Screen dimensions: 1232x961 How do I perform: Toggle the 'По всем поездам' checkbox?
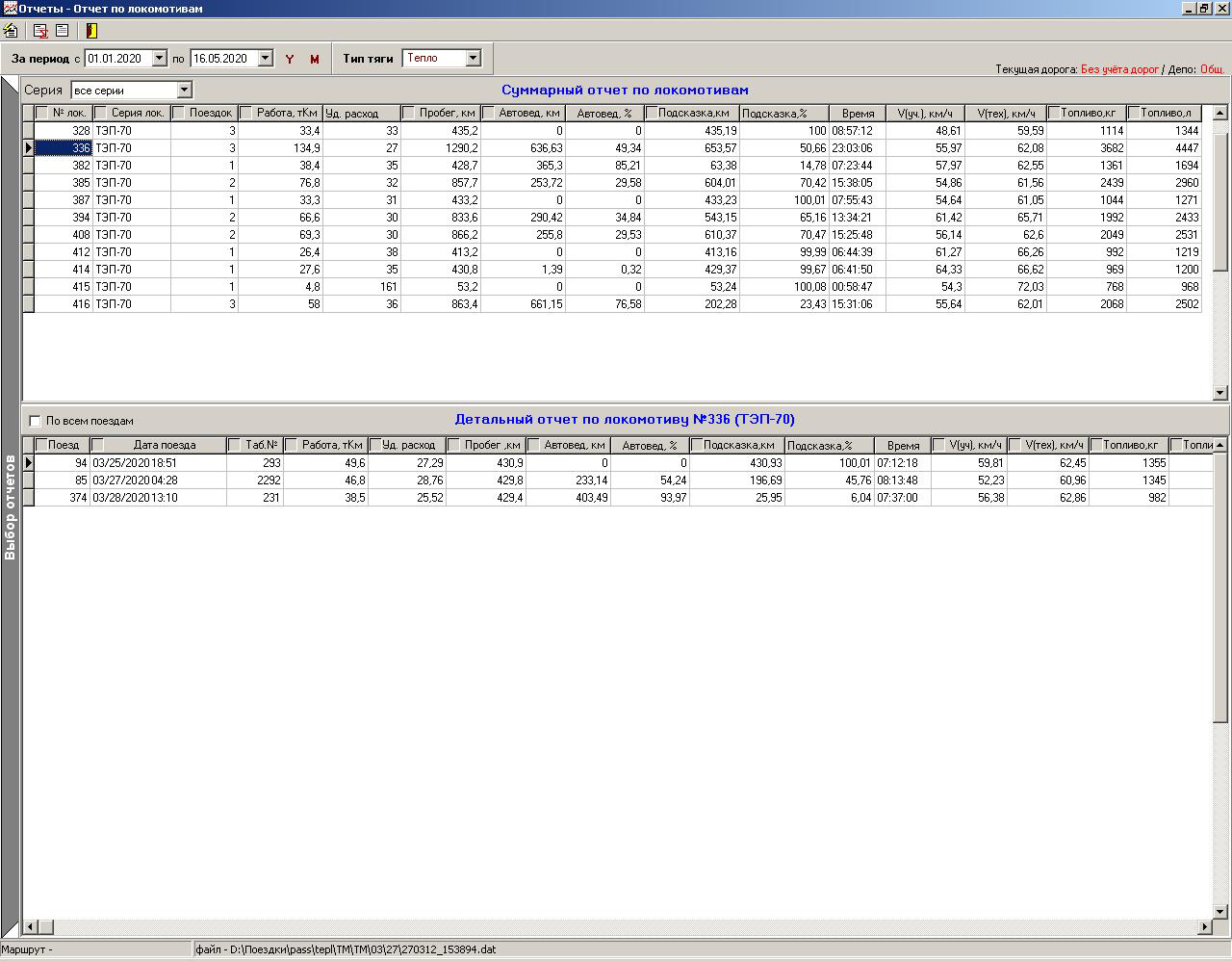click(36, 421)
